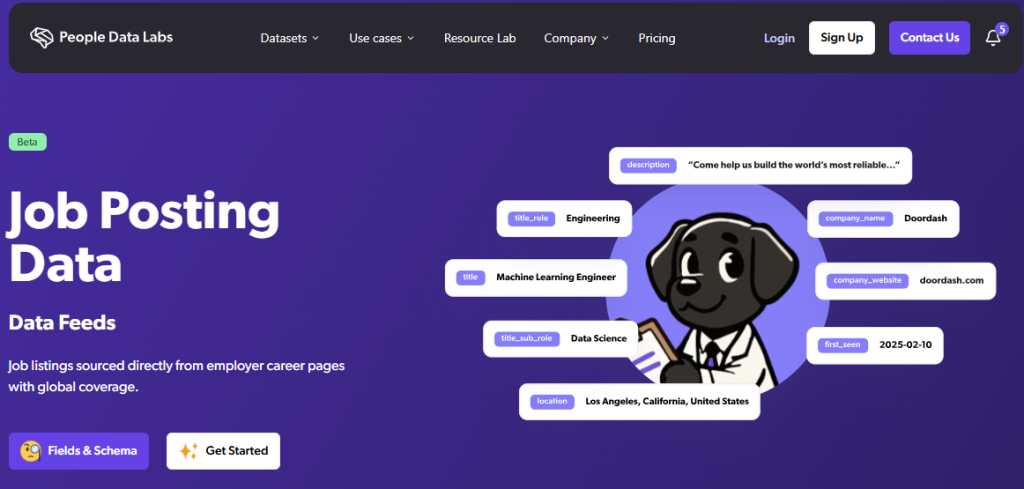
Task: Click the description field tag
Action: (x=646, y=165)
